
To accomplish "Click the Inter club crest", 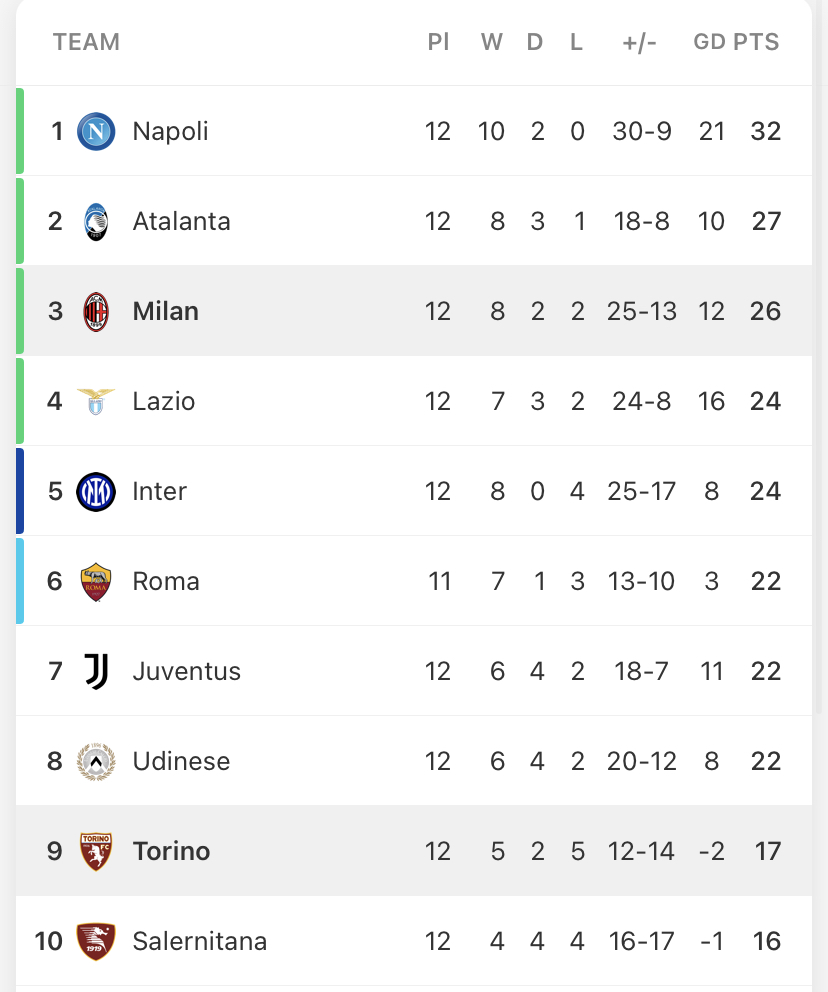I will pyautogui.click(x=96, y=492).
